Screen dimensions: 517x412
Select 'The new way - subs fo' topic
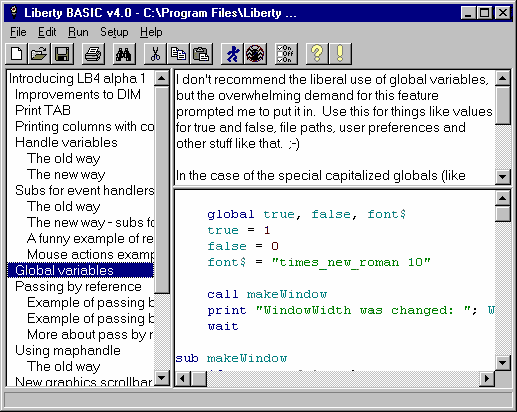coord(90,223)
